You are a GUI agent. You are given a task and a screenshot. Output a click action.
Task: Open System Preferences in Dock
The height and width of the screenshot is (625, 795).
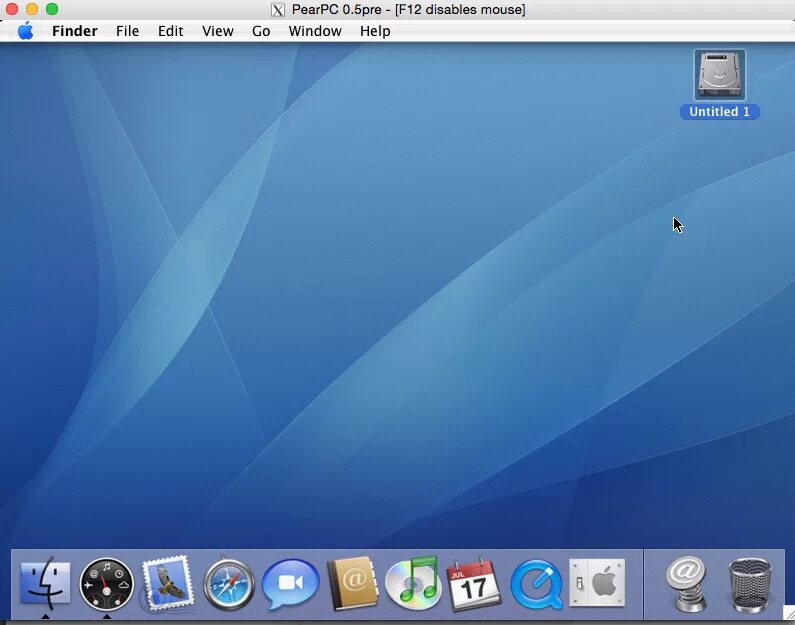(x=597, y=583)
